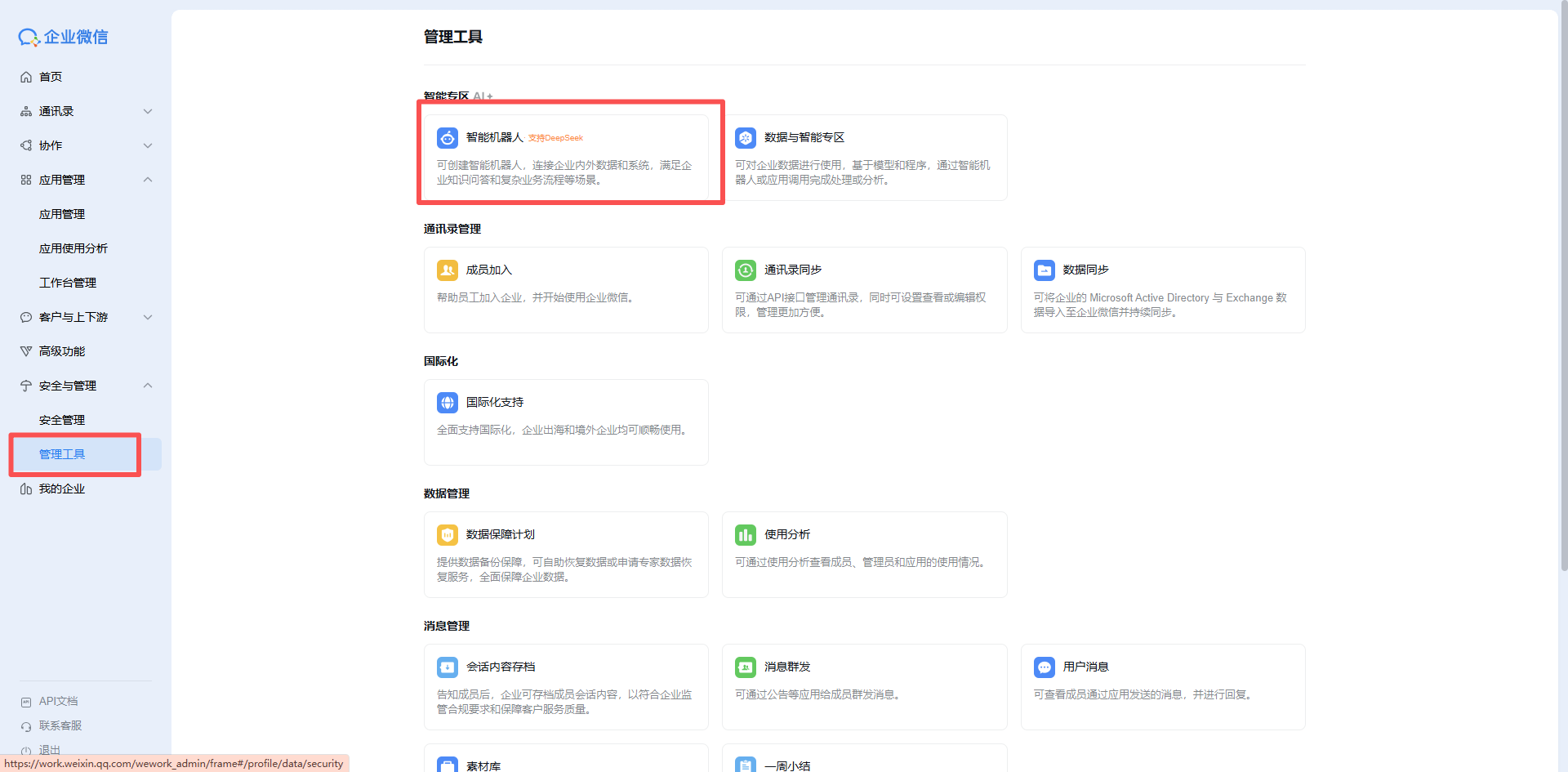
Task: Click the 会话内容存档 icon
Action: click(x=448, y=667)
